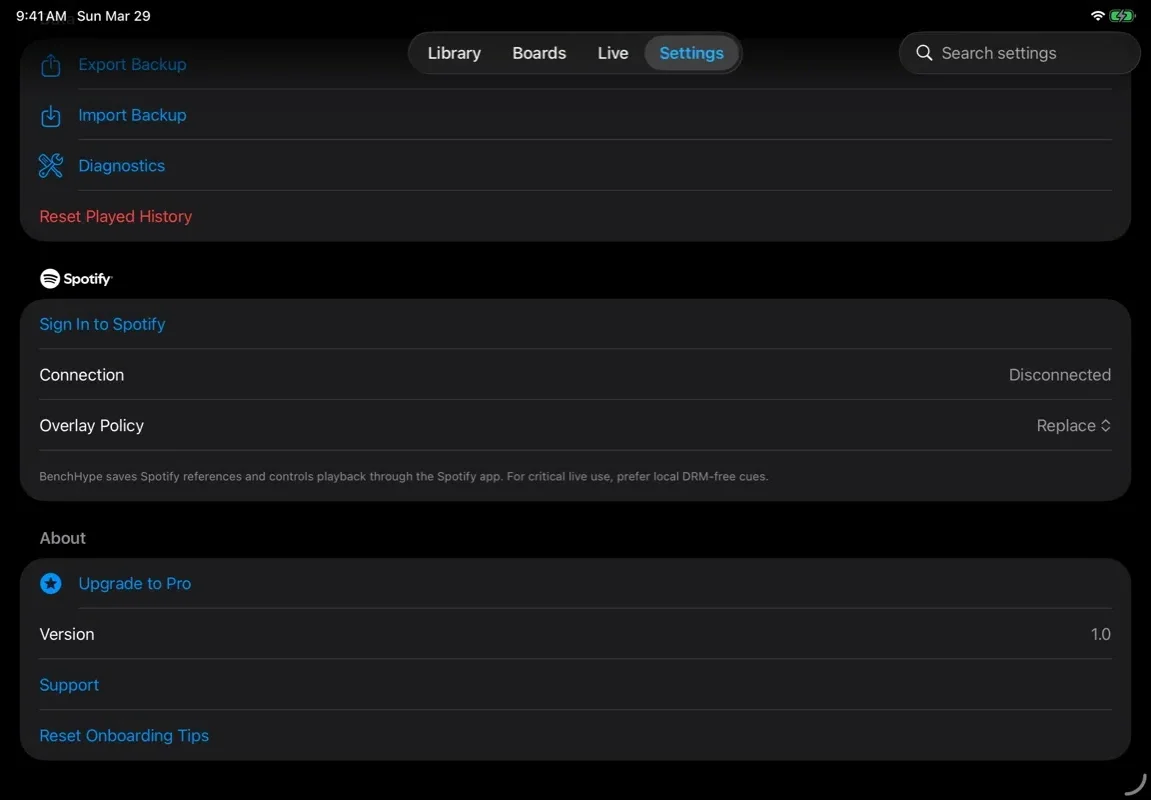This screenshot has height=800, width=1151.
Task: Tap Sign In to Spotify
Action: coord(102,324)
